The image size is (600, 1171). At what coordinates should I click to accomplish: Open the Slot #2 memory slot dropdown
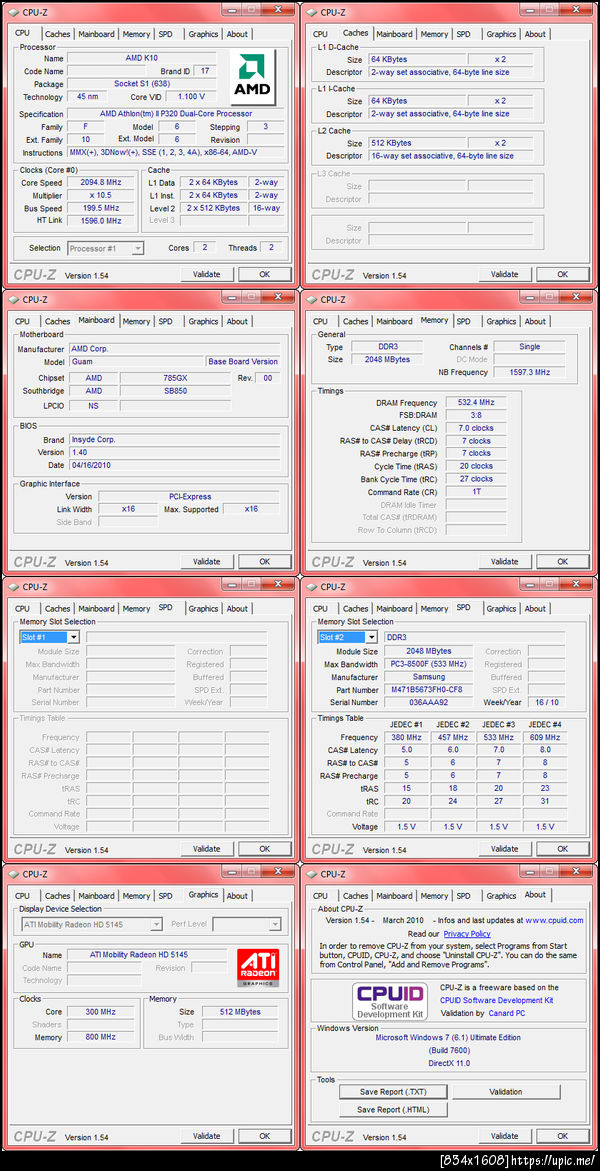tap(347, 637)
